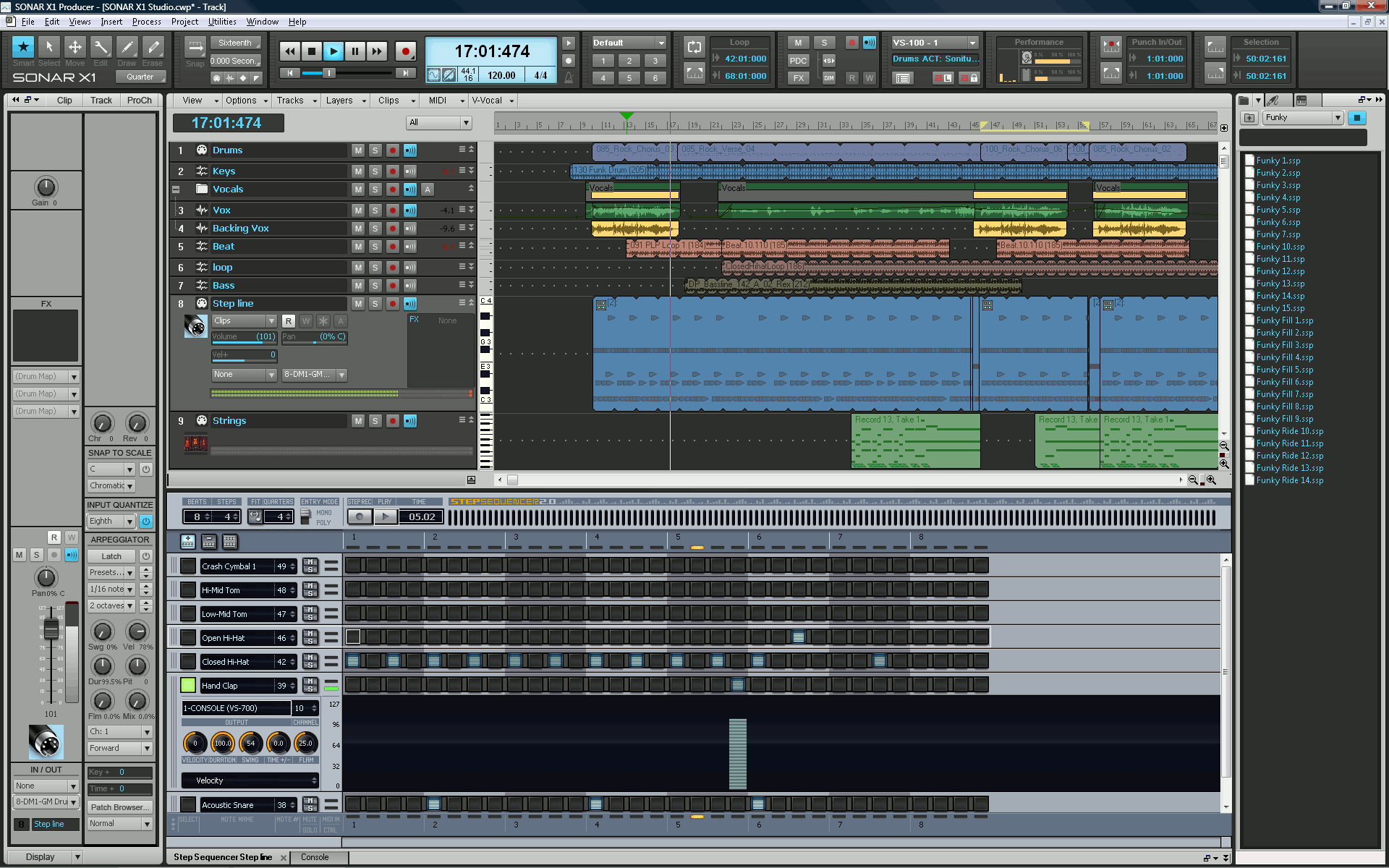Click the Punch In/Out toggle icon
This screenshot has width=1389, height=868.
pos(1111,47)
